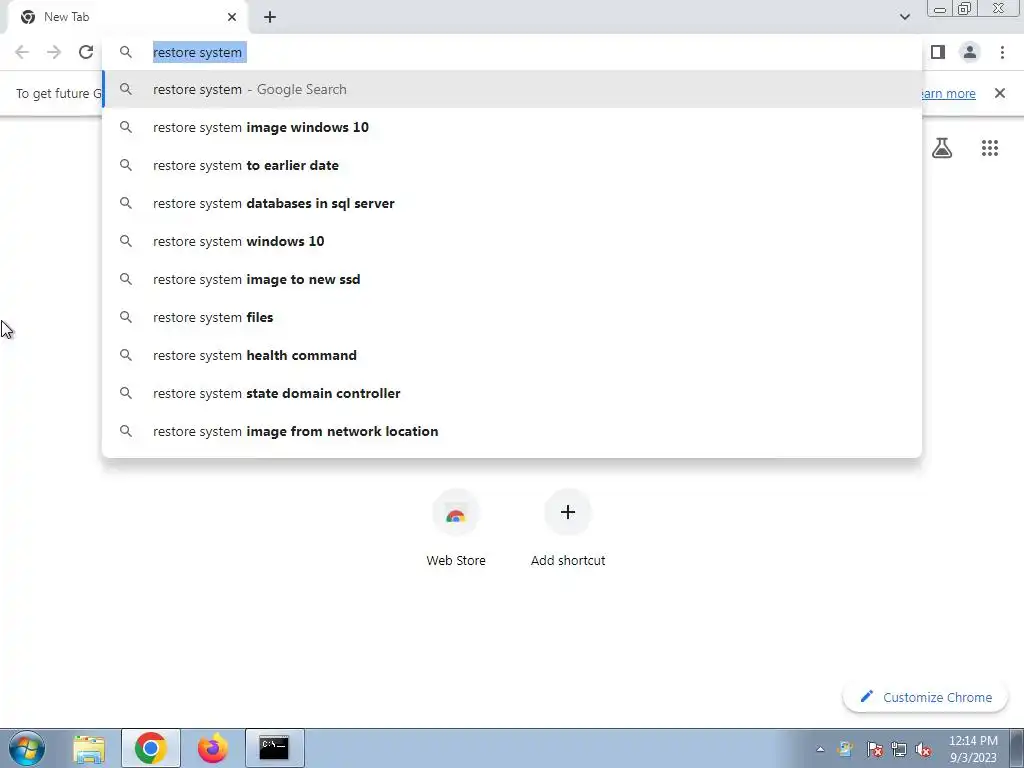Choose 'restore system state domain controller' suggestion
1024x768 pixels.
512,393
